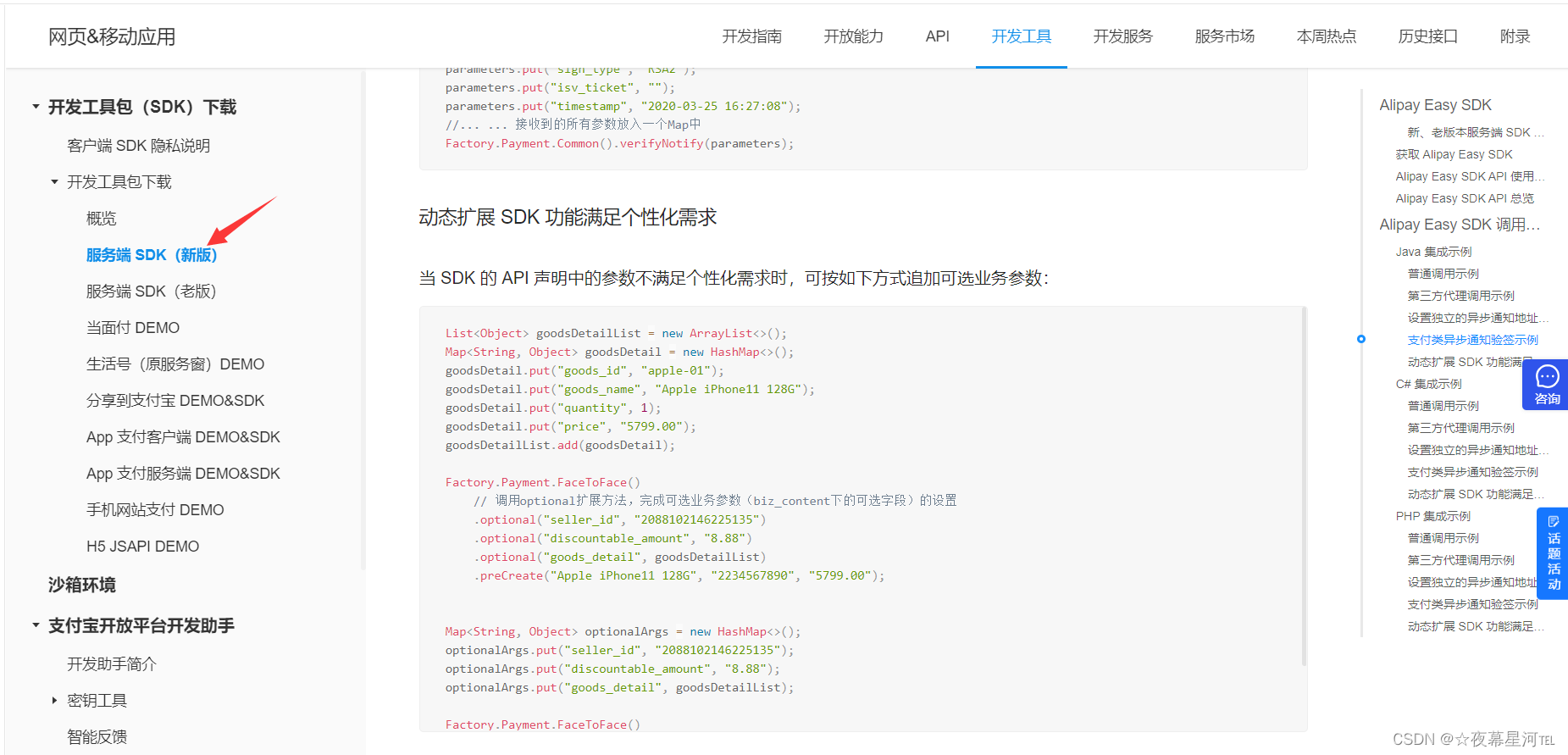1568x755 pixels.
Task: Open the 沙箱环境 sidebar section
Action: click(82, 585)
